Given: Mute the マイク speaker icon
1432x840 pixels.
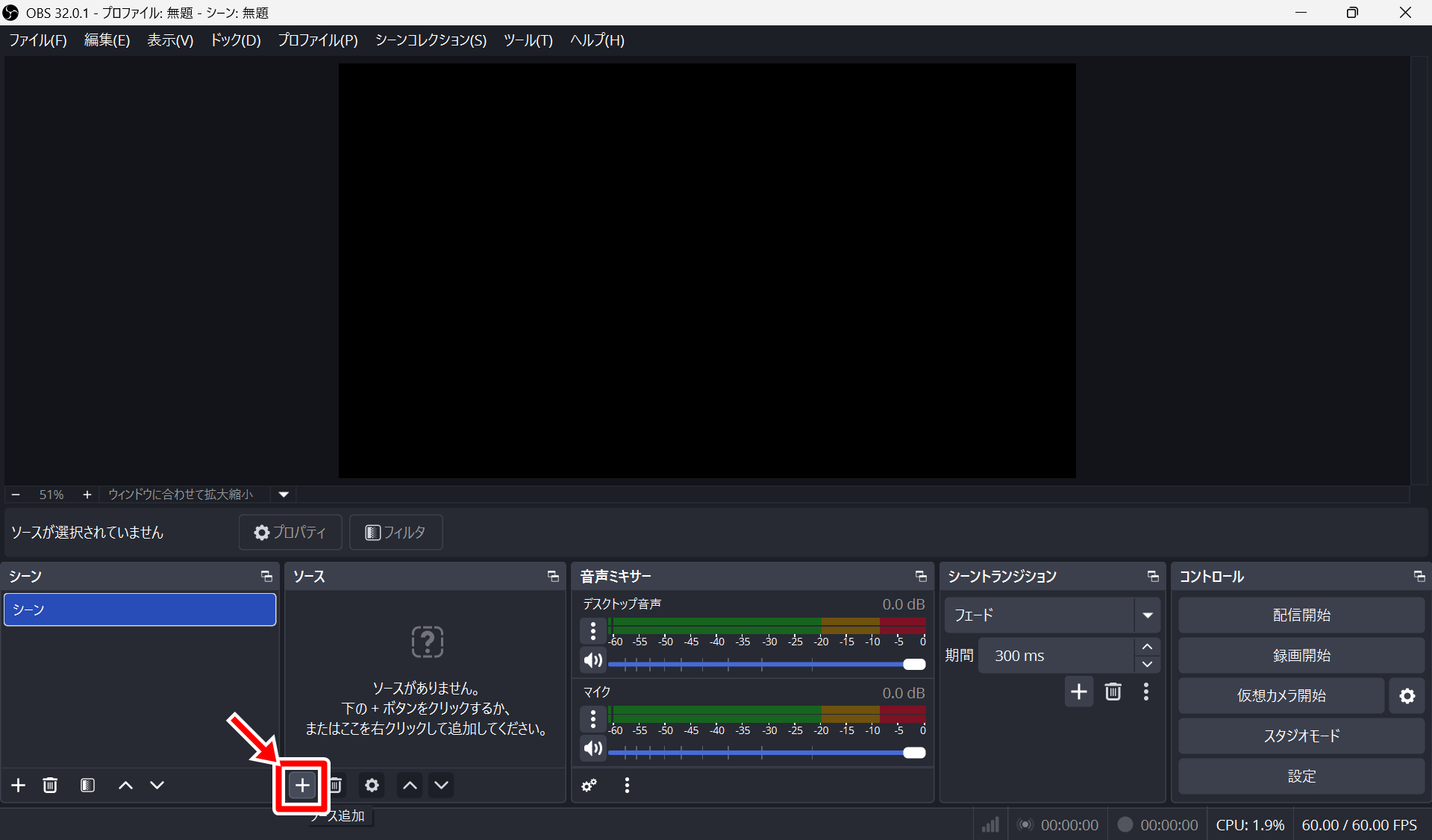Looking at the screenshot, I should tap(593, 748).
